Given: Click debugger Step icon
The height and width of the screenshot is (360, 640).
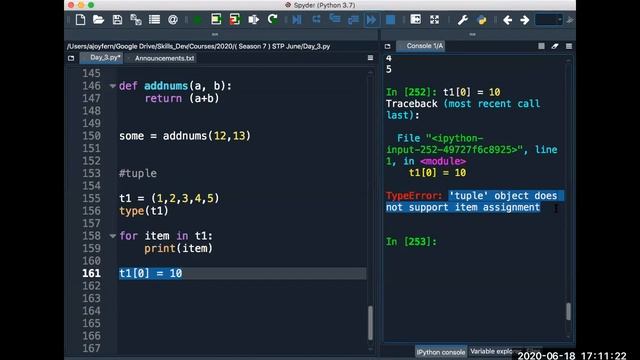Looking at the screenshot, I should click(316, 20).
